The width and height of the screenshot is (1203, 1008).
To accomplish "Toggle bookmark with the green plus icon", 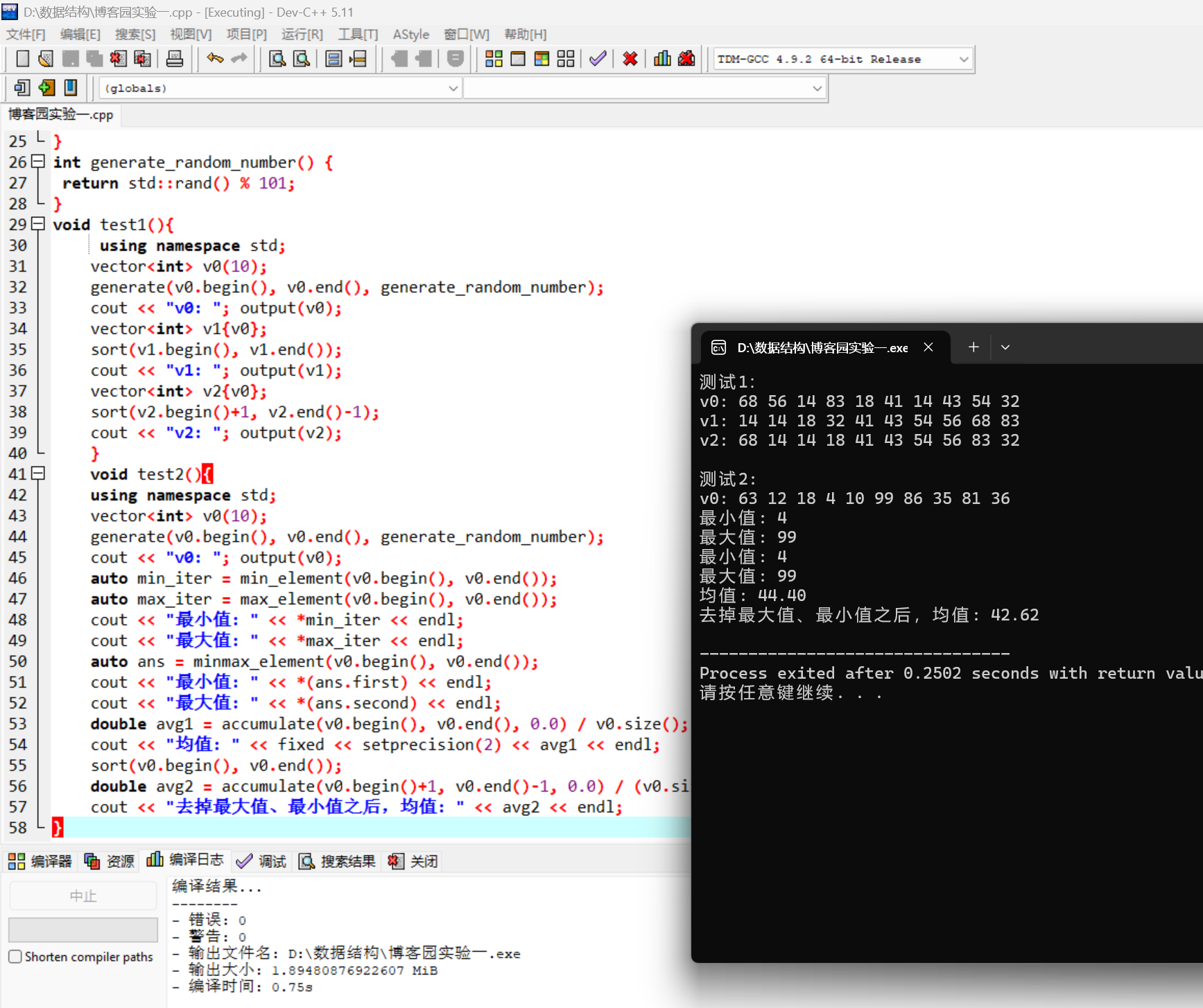I will pos(46,88).
